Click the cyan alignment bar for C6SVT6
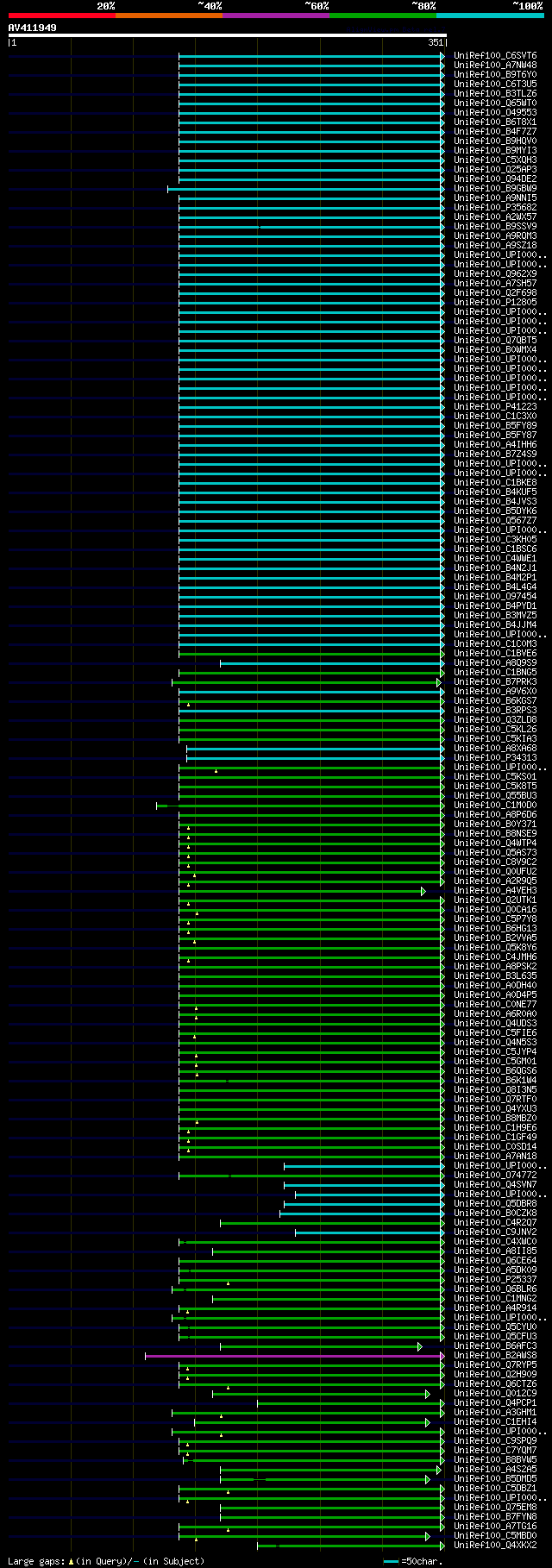The height and width of the screenshot is (1568, 552). pyautogui.click(x=311, y=56)
